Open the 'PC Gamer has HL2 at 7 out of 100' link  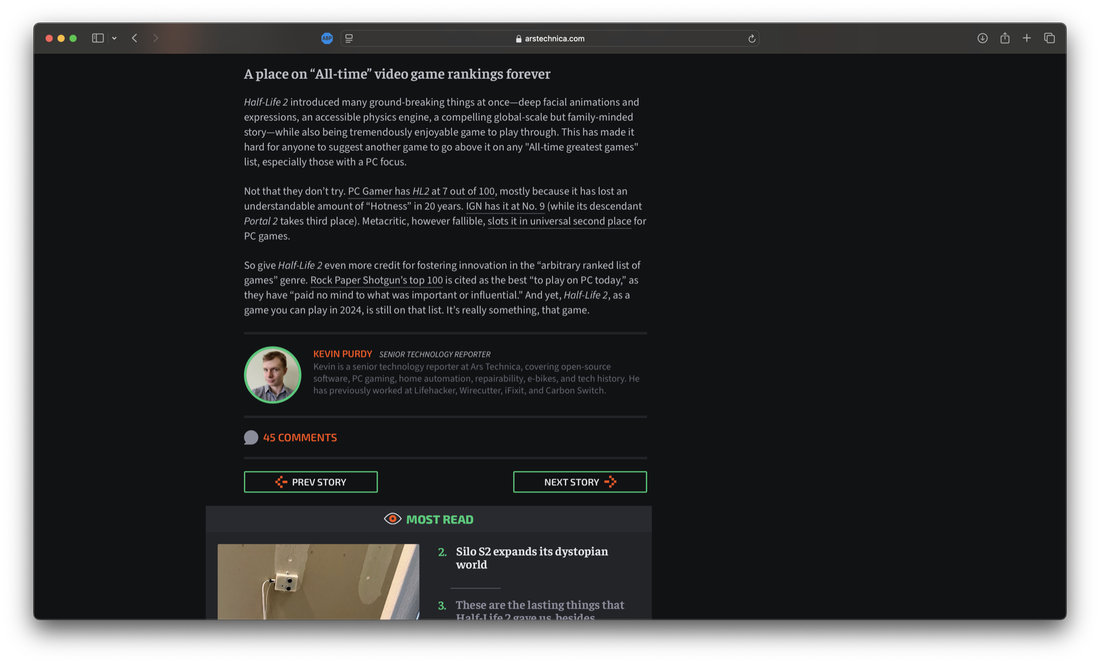421,191
